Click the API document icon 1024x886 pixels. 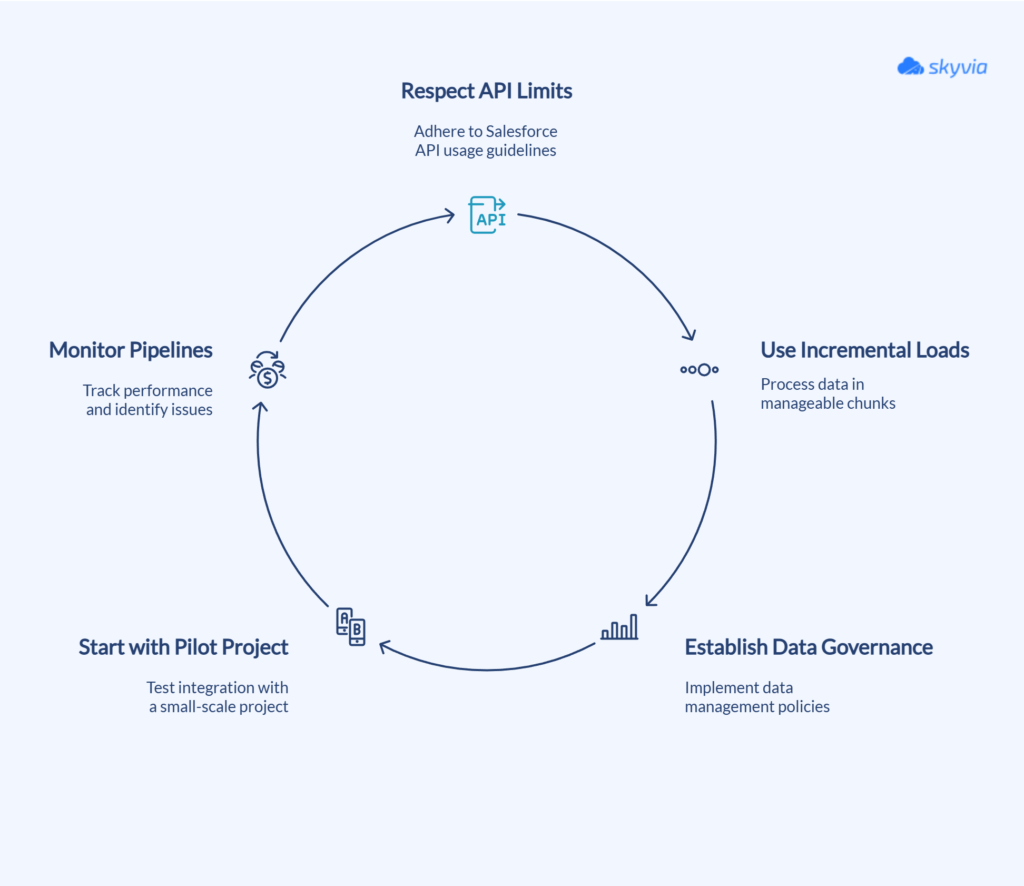pyautogui.click(x=487, y=215)
